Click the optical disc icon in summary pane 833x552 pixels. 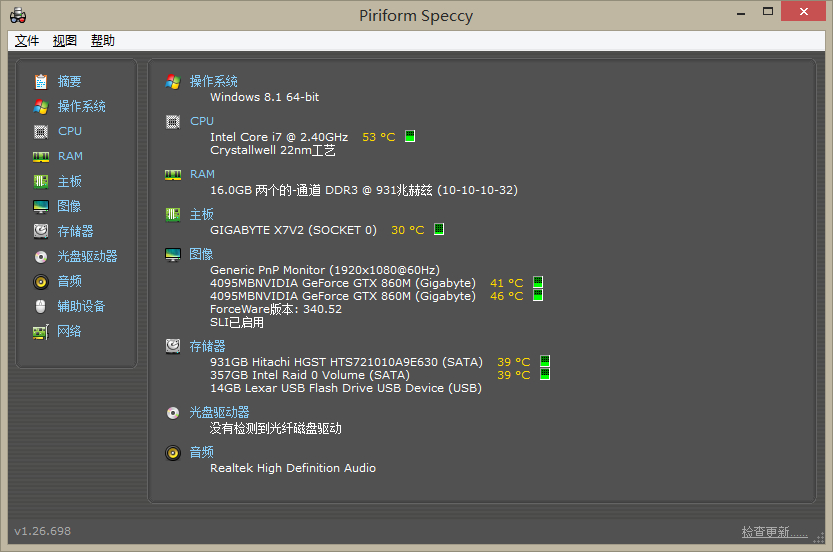pos(173,413)
